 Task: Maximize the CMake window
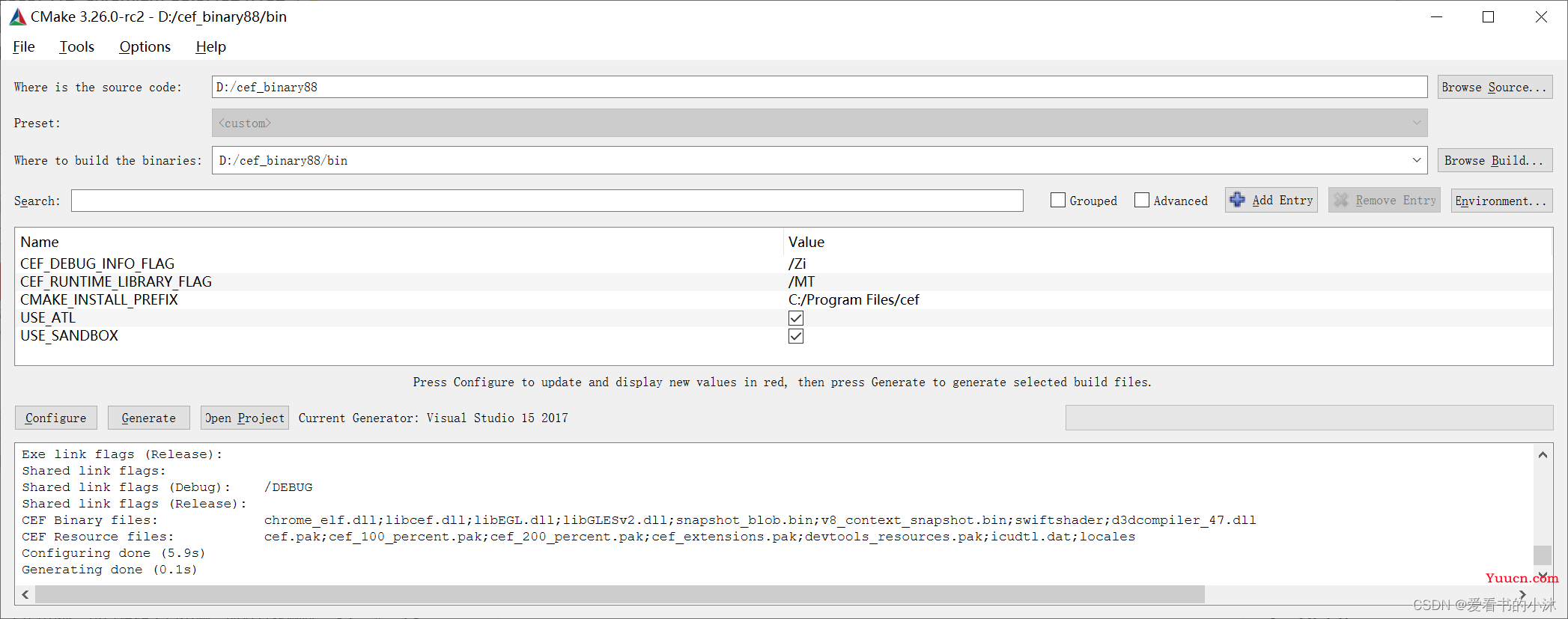[1489, 16]
